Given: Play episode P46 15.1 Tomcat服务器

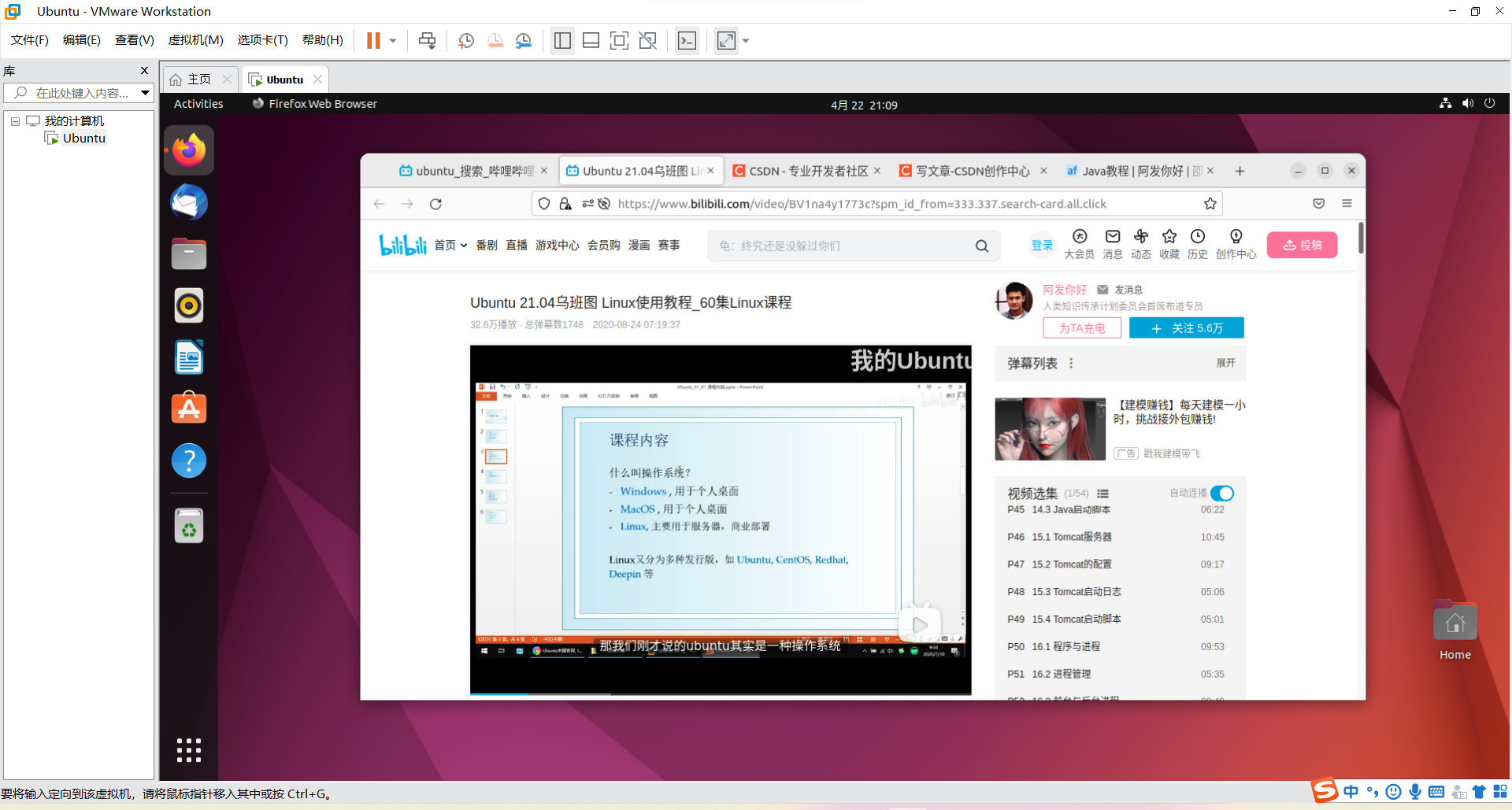Looking at the screenshot, I should (x=1116, y=537).
